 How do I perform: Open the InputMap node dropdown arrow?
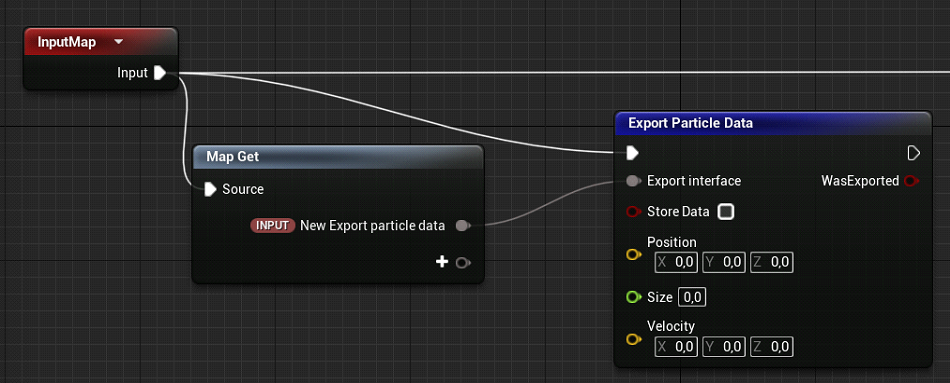(118, 42)
